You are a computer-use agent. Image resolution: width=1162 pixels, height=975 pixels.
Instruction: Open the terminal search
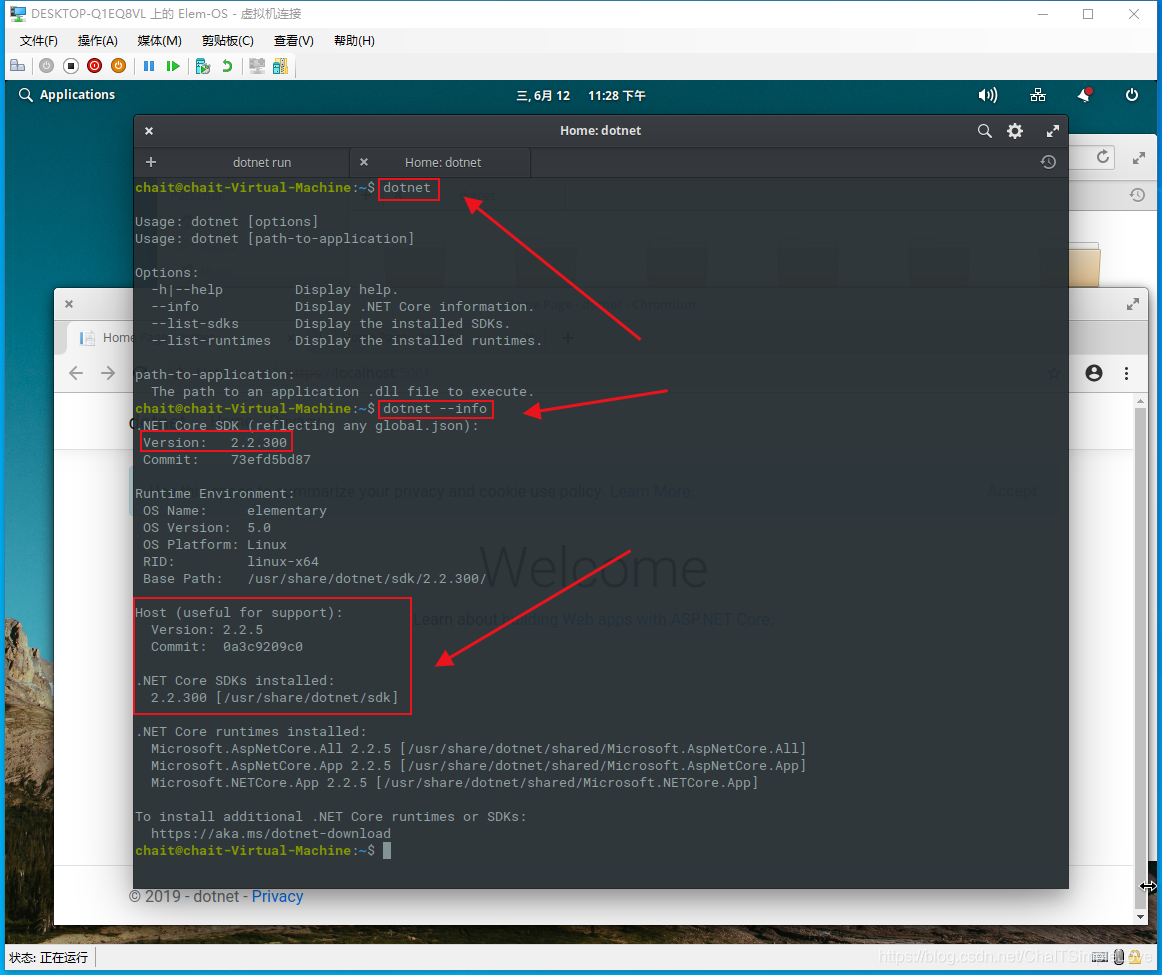[x=984, y=131]
